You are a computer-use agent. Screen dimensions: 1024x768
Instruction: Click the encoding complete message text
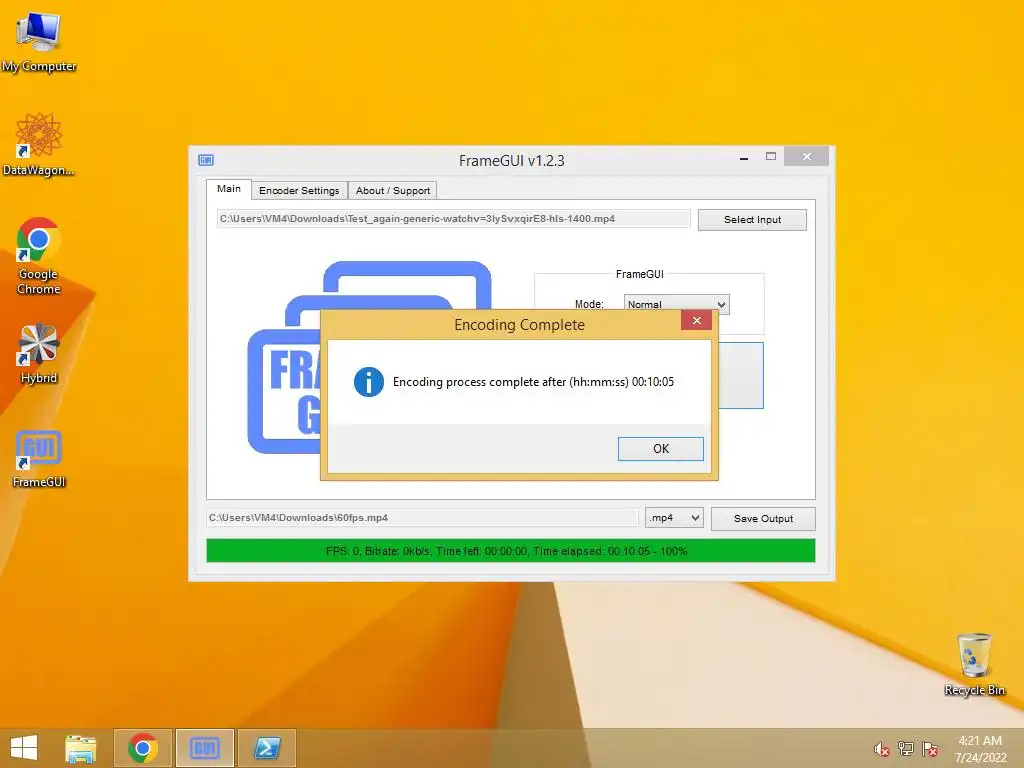(x=533, y=382)
